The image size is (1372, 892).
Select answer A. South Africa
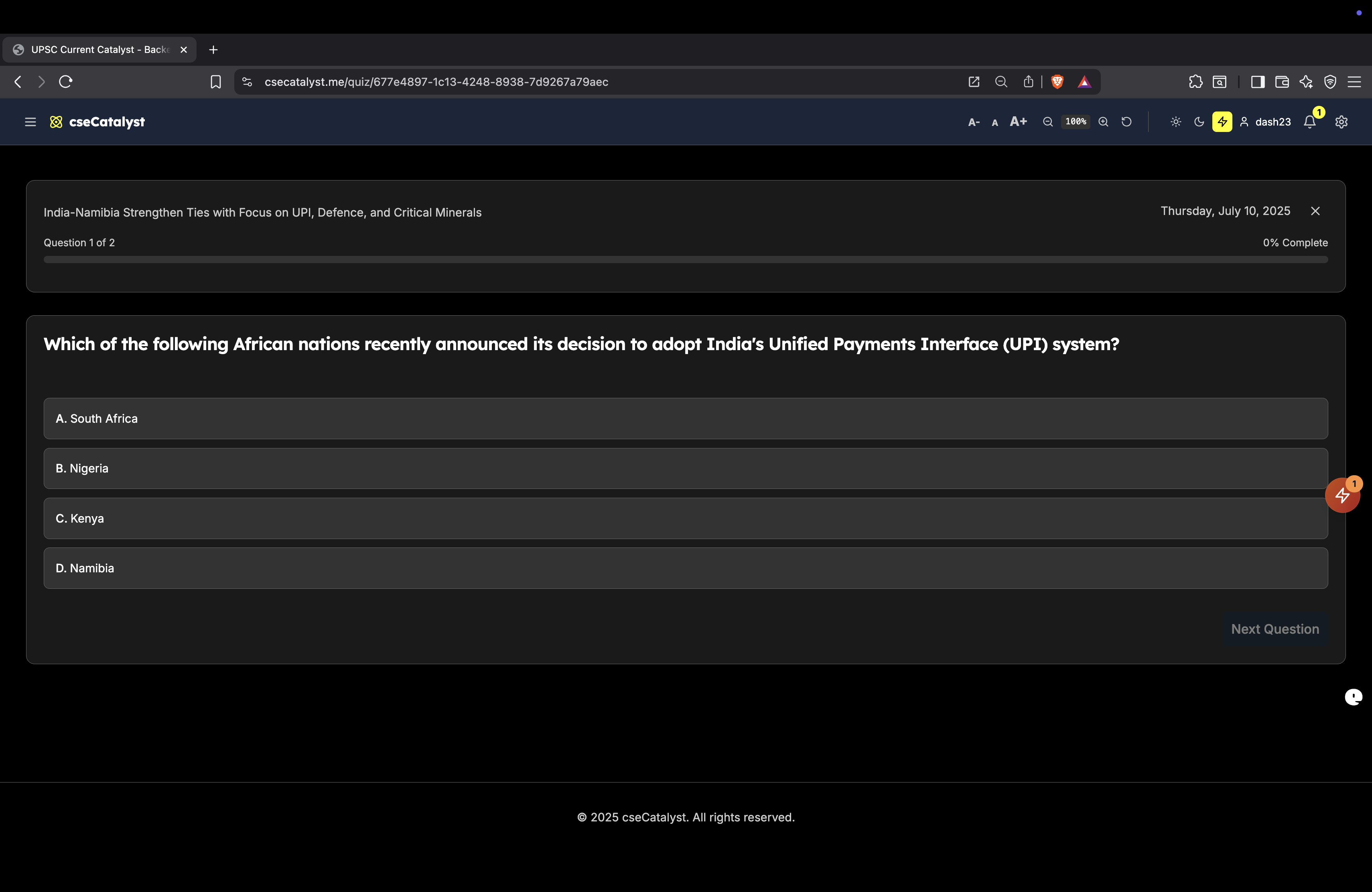686,418
